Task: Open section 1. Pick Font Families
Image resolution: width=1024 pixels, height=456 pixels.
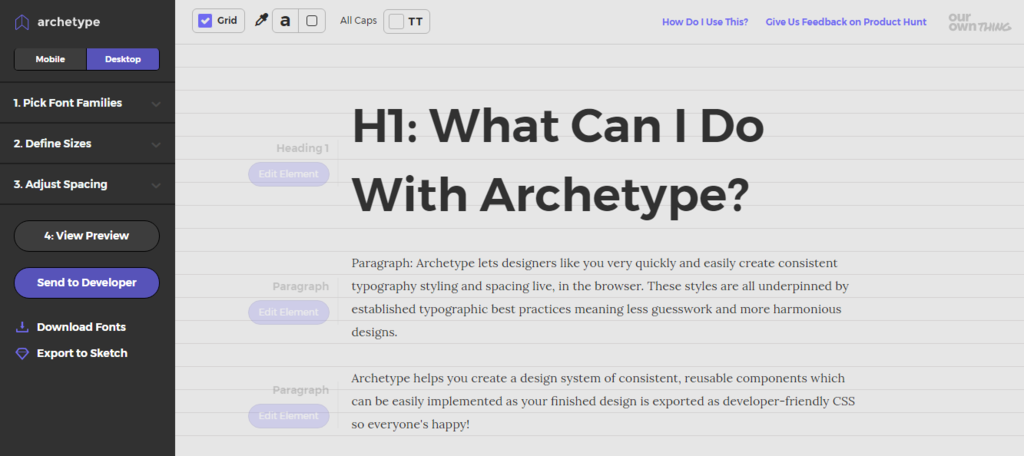Action: pos(88,103)
